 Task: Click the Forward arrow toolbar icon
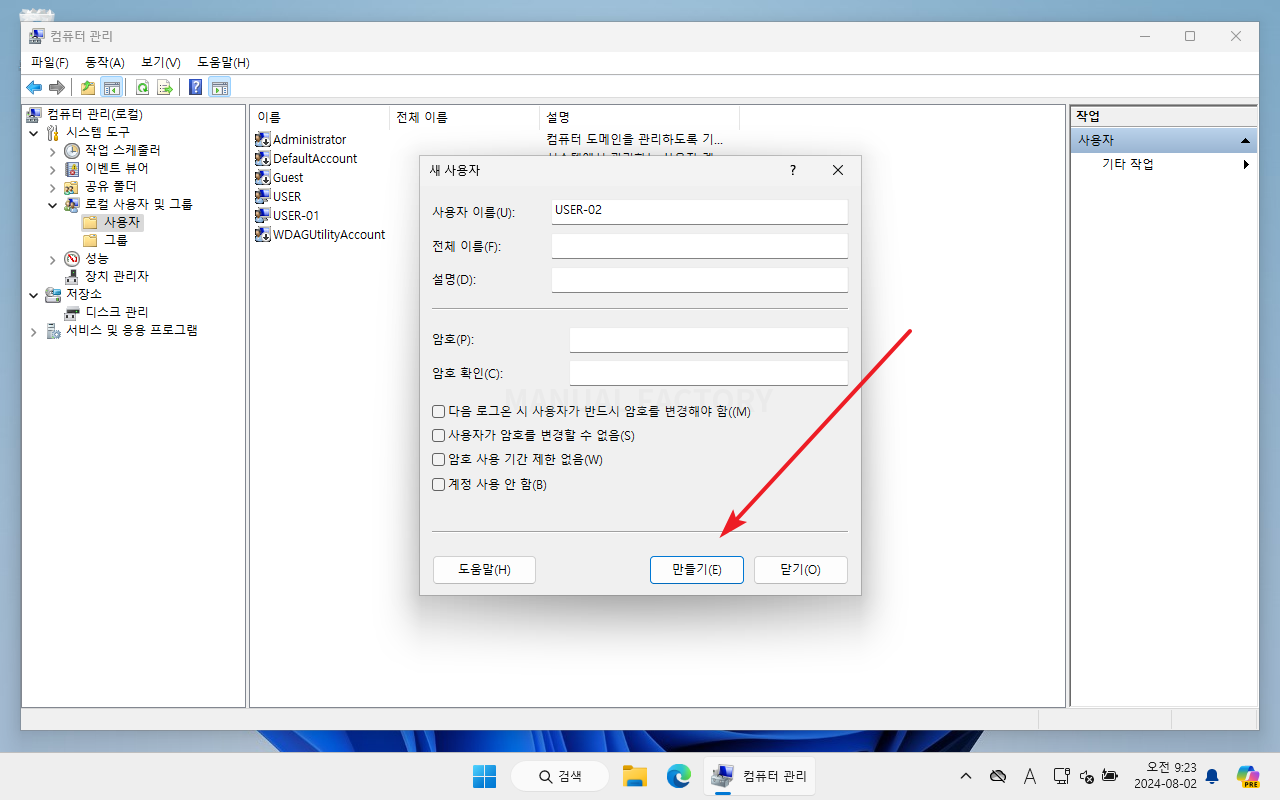[x=57, y=87]
